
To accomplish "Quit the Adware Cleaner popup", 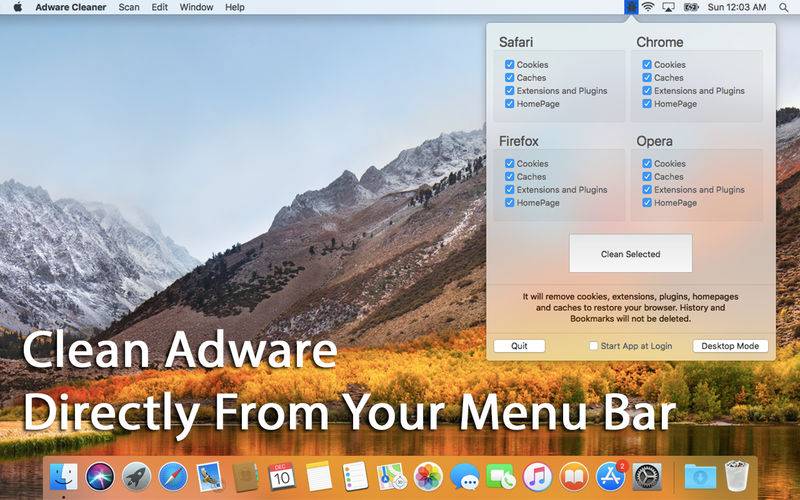I will point(519,346).
